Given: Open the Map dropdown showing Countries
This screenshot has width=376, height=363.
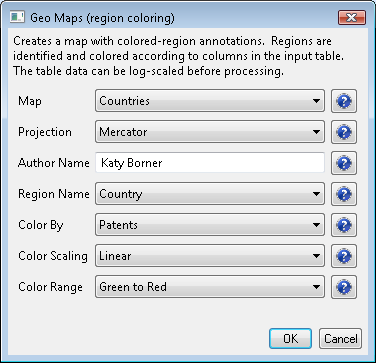Looking at the screenshot, I should (210, 101).
